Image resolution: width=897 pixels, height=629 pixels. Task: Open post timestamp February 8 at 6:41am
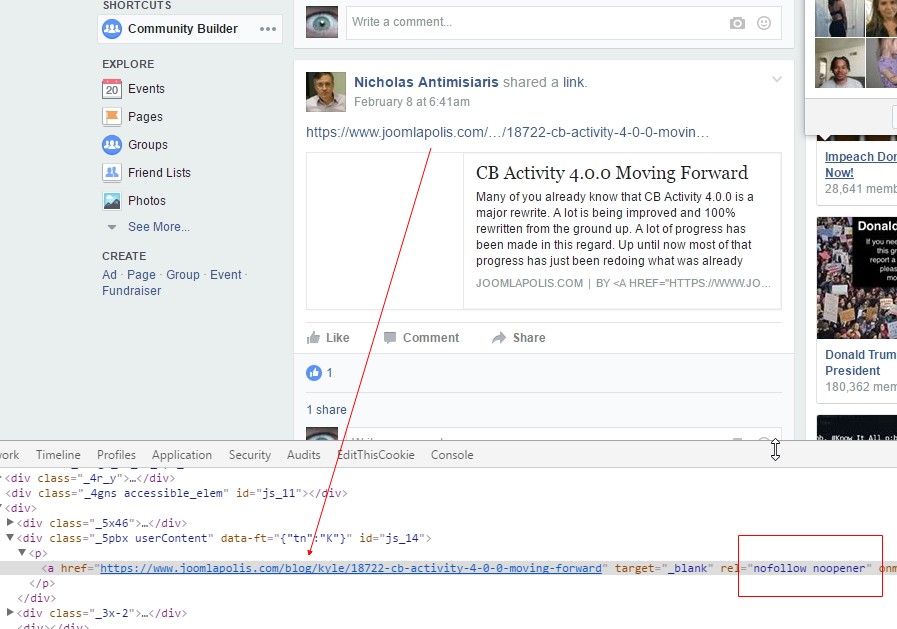[412, 102]
